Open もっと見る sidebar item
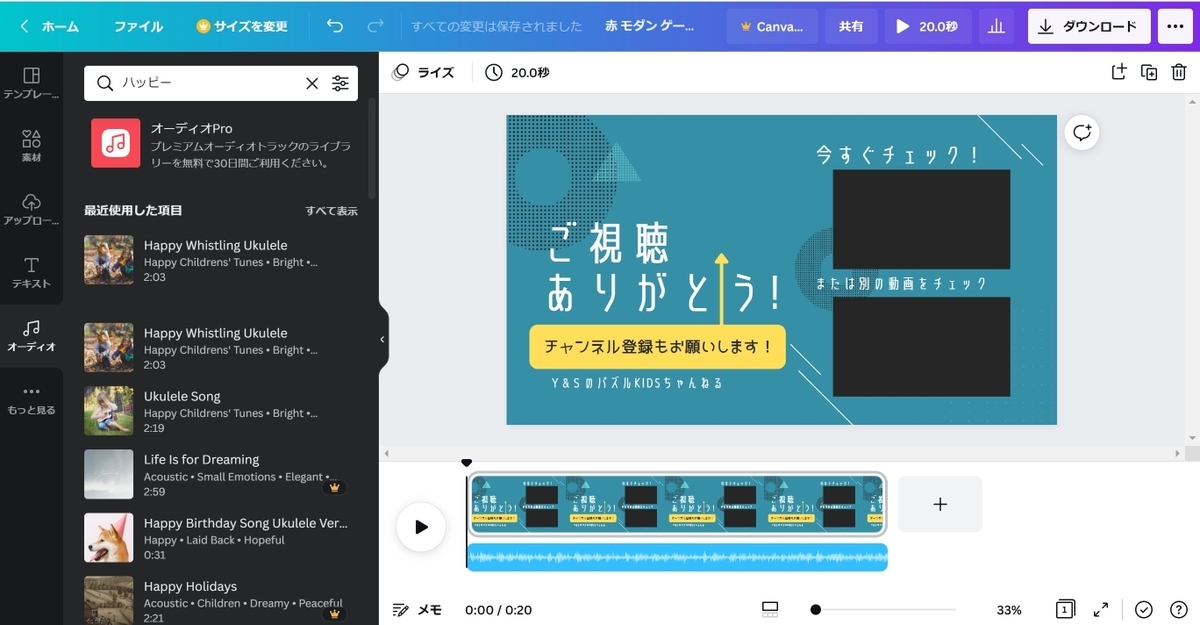1200x625 pixels. [x=31, y=400]
